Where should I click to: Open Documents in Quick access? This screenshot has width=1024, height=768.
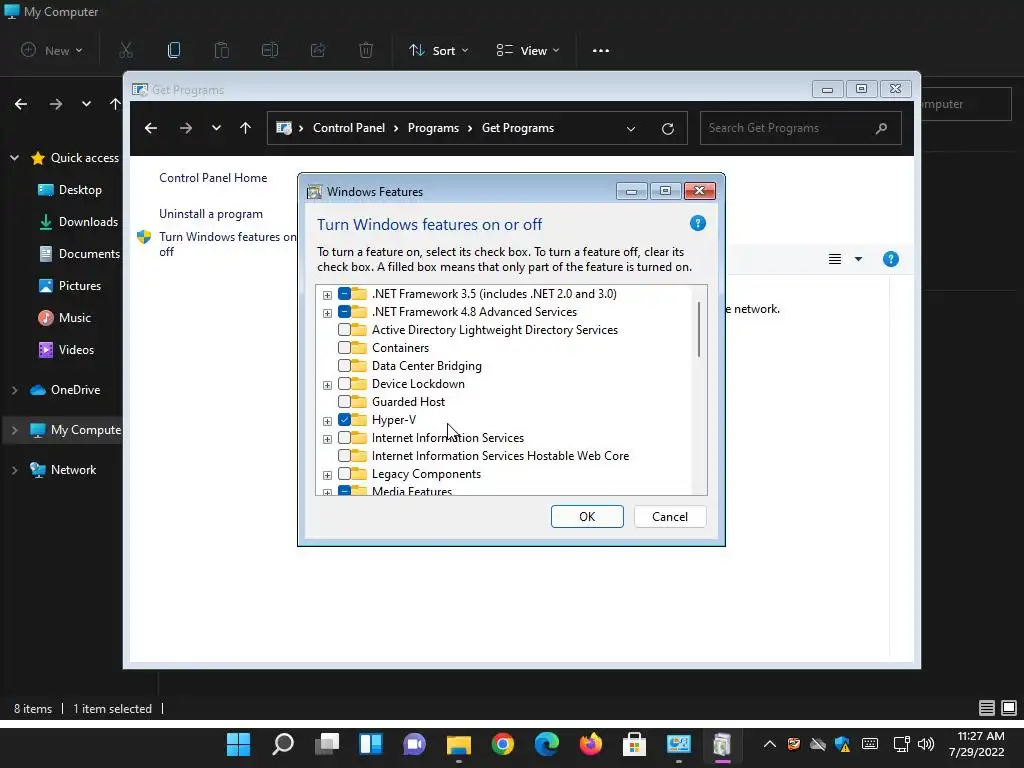(x=80, y=254)
